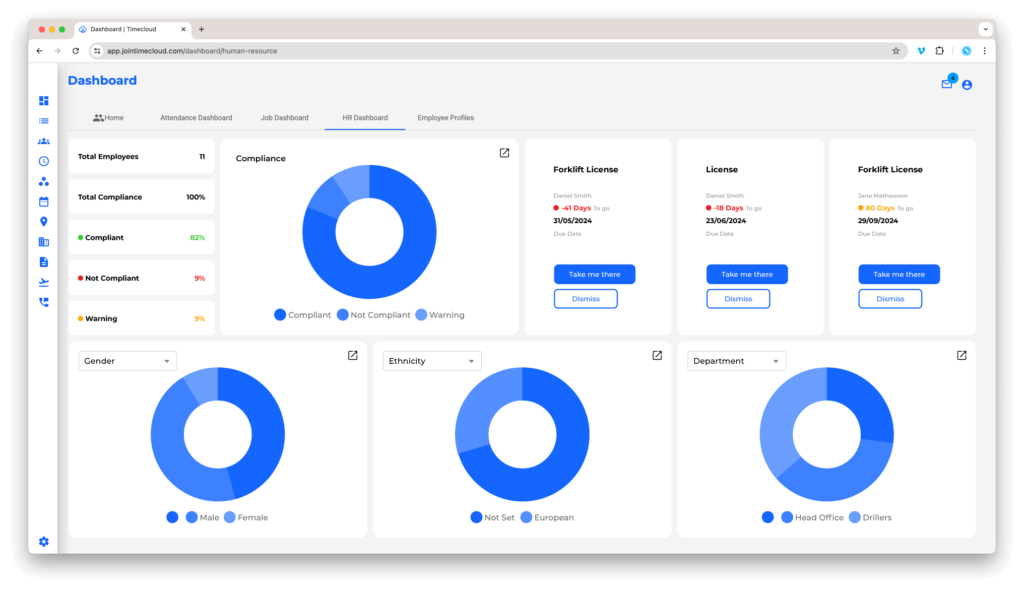Open the mail notifications icon
This screenshot has height=591, width=1024.
click(x=948, y=83)
